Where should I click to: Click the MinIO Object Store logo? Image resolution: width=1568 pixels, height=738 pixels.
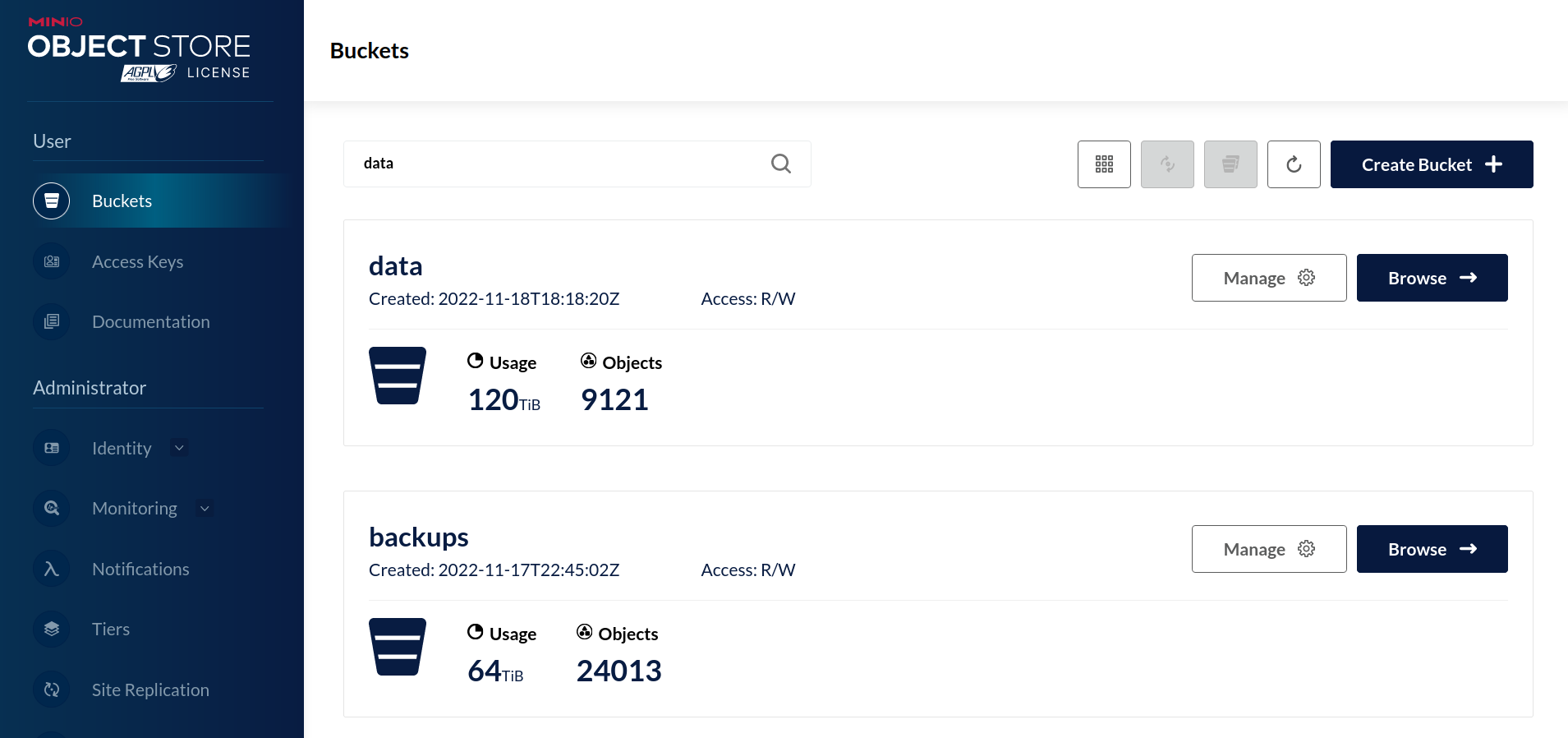[x=139, y=49]
